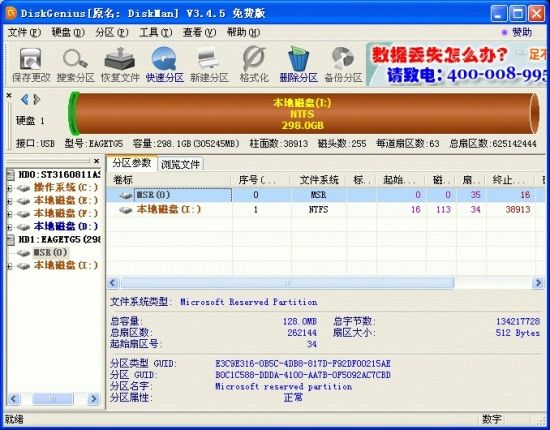Open the 分区(P) menu
The width and height of the screenshot is (550, 430).
(112, 32)
